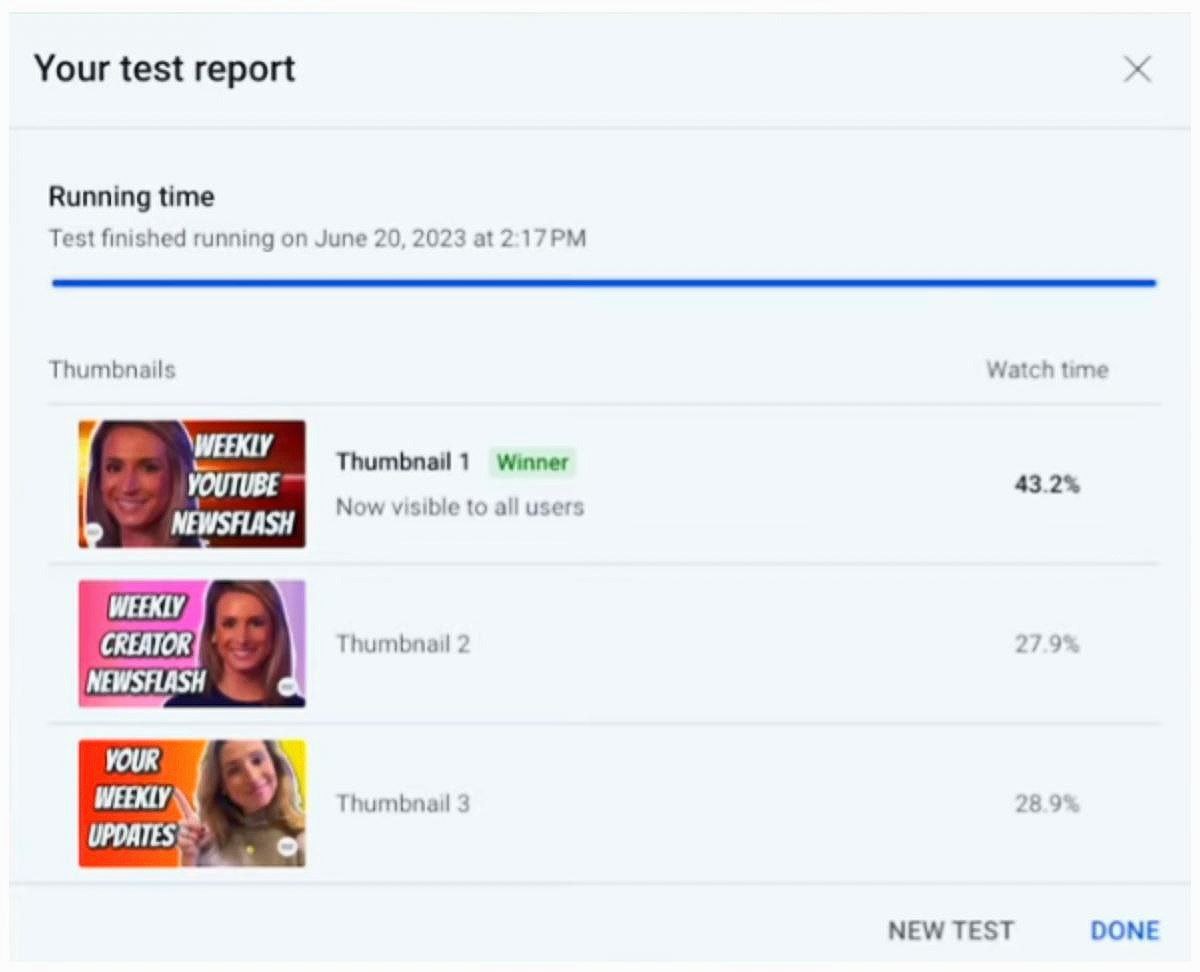Image resolution: width=1200 pixels, height=972 pixels.
Task: Open the Weekly Creator Newsflash thumbnail
Action: [192, 644]
